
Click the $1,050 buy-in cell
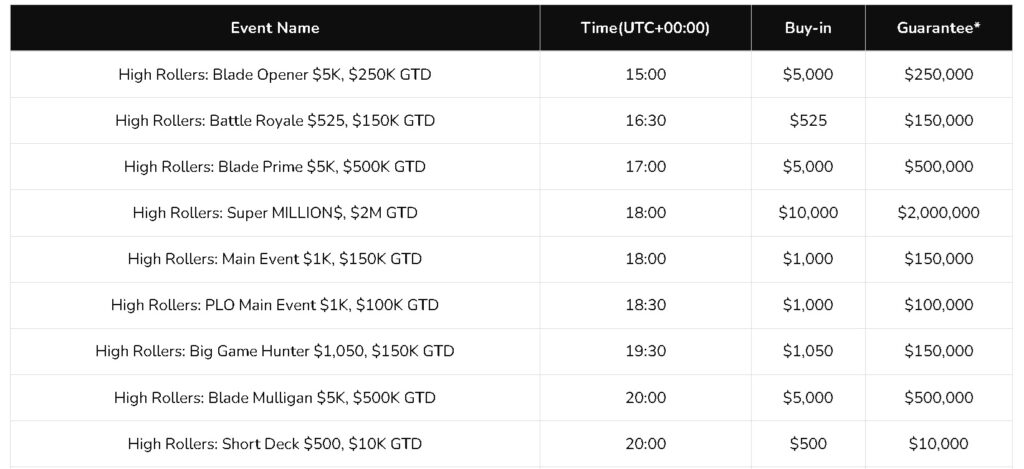(x=808, y=351)
